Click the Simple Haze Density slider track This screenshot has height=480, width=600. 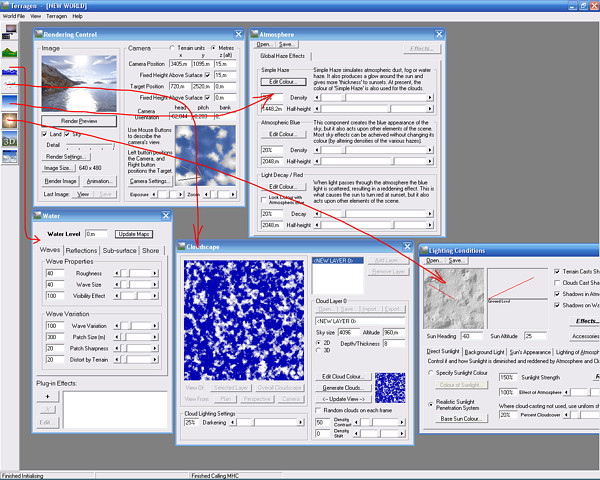pyautogui.click(x=374, y=98)
